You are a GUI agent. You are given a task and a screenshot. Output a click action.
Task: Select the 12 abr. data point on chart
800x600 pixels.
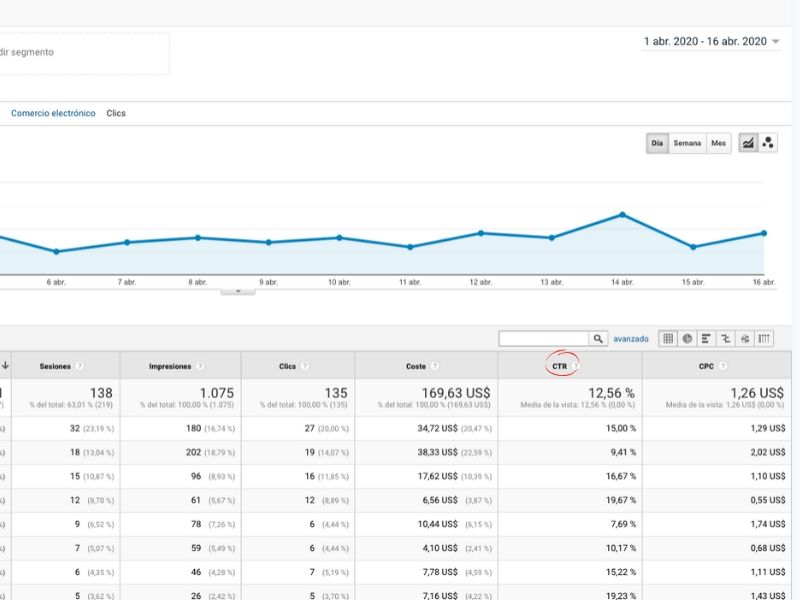pos(481,233)
